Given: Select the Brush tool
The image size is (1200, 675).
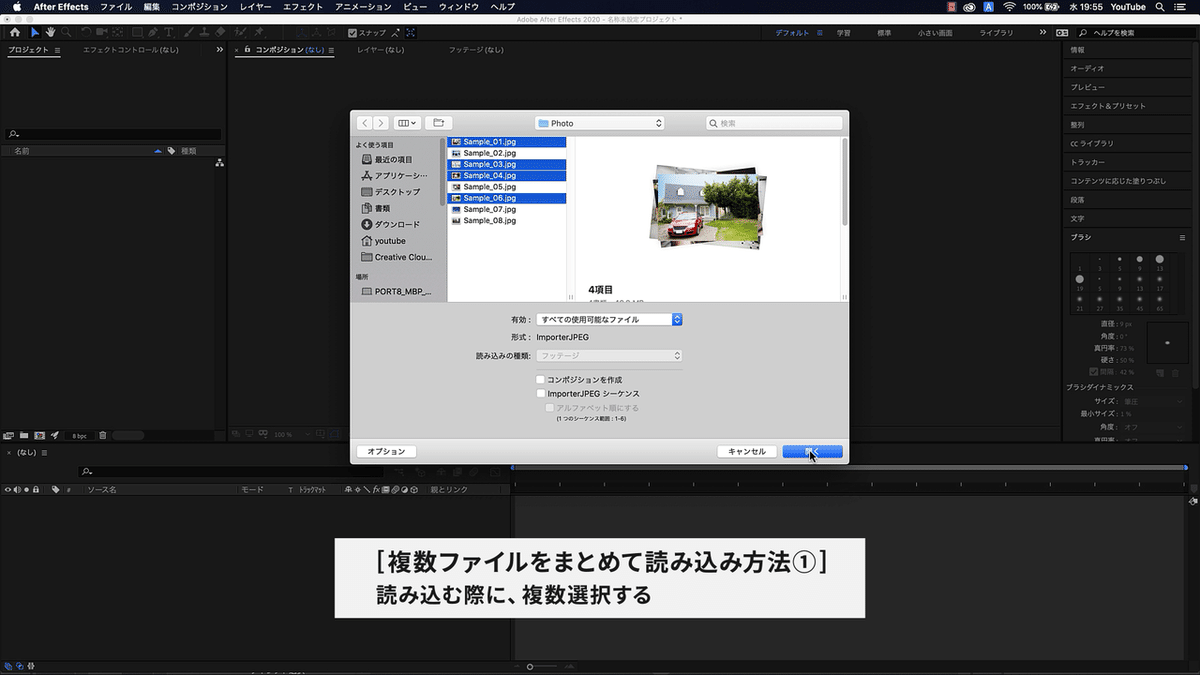Looking at the screenshot, I should coord(190,32).
